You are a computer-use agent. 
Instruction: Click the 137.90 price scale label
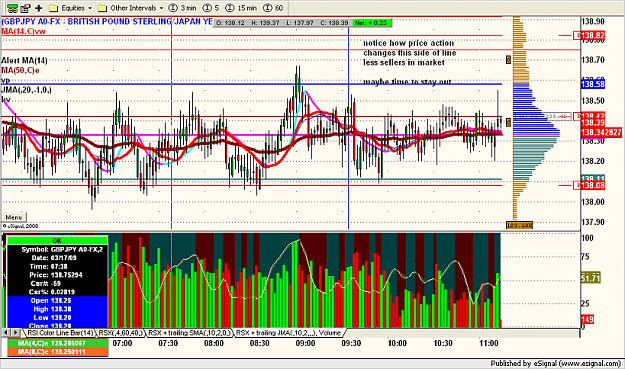(593, 222)
